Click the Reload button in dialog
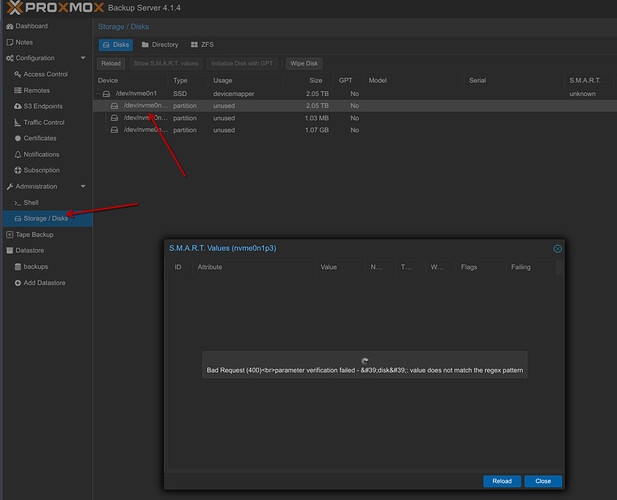Viewport: 617px width, 500px height. 501,481
